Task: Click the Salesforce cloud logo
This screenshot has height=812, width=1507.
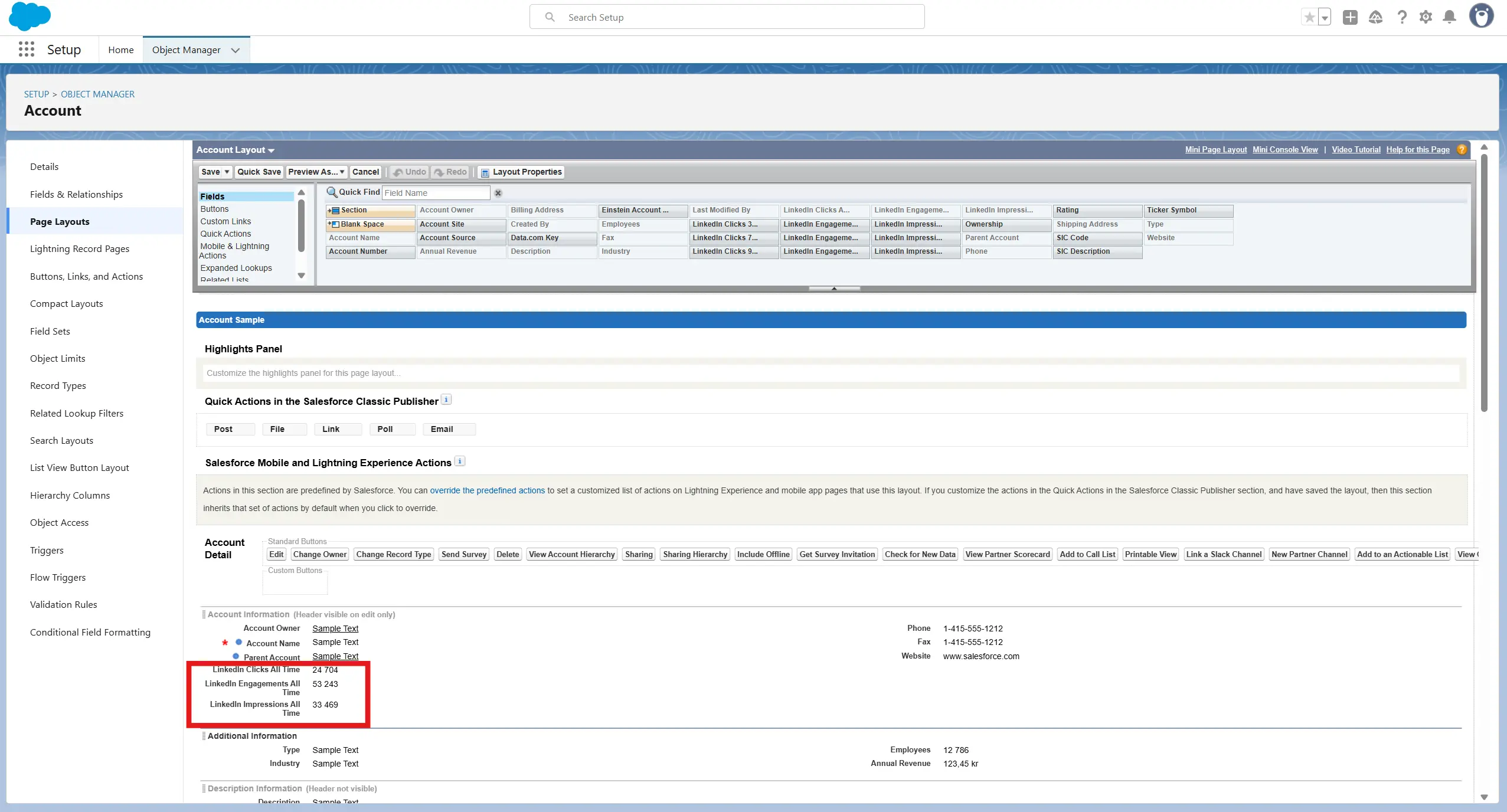Action: click(30, 17)
